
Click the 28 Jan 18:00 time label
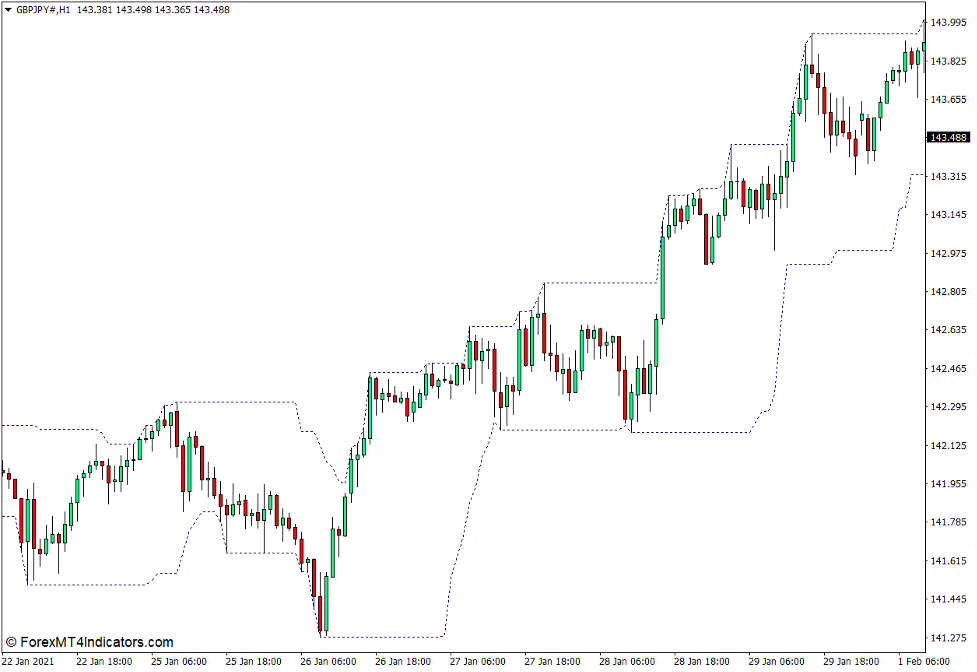[701, 662]
